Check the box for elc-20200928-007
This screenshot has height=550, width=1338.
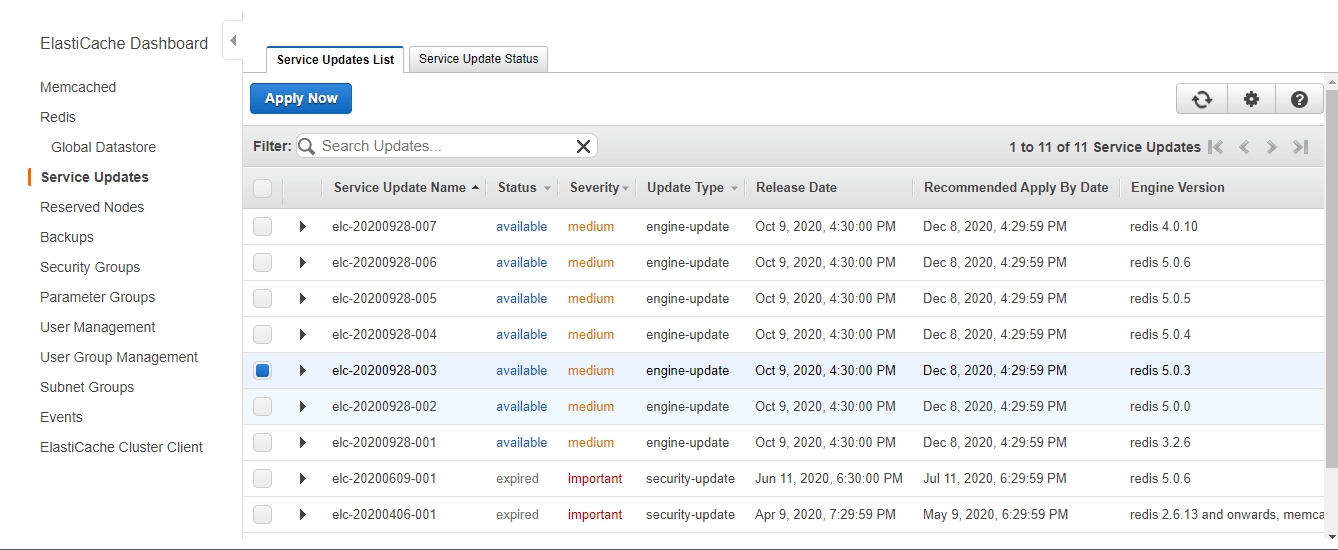262,227
